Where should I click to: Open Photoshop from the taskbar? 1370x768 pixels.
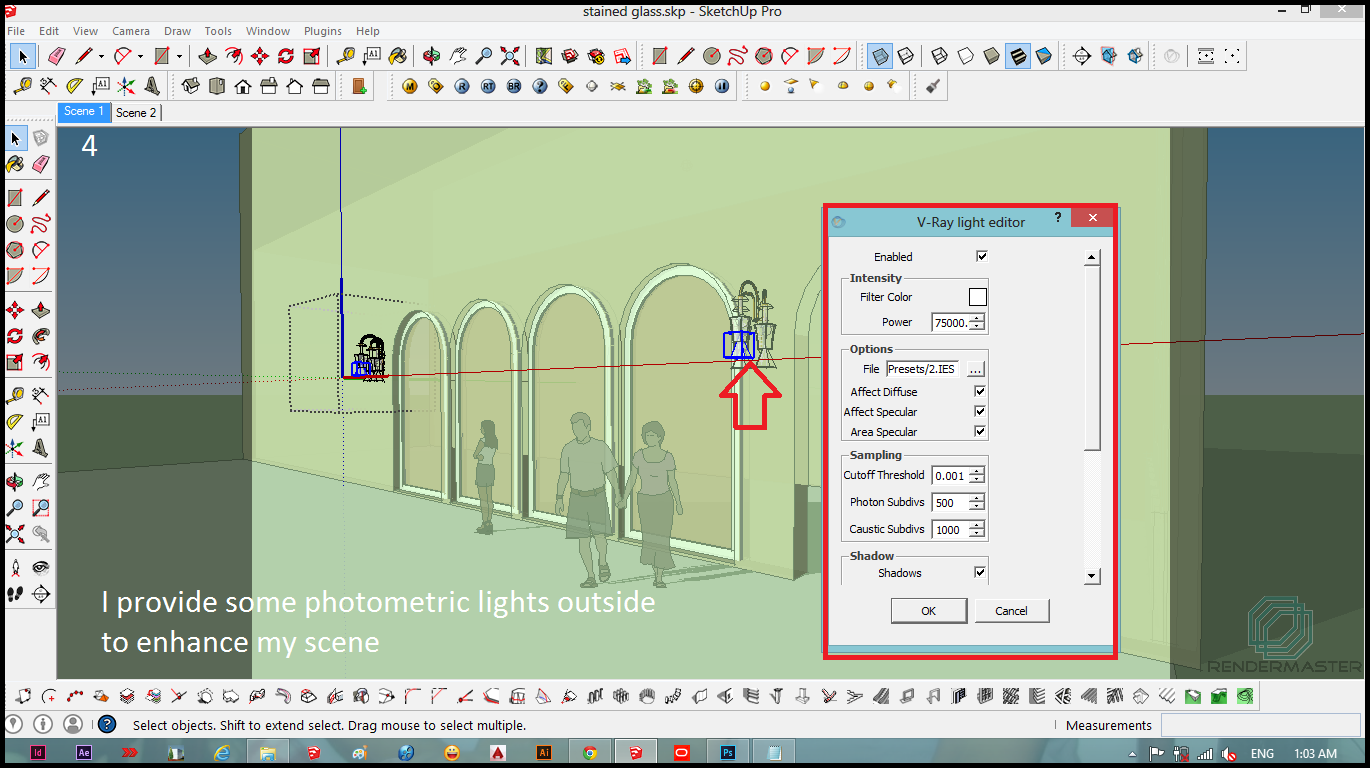[x=729, y=753]
